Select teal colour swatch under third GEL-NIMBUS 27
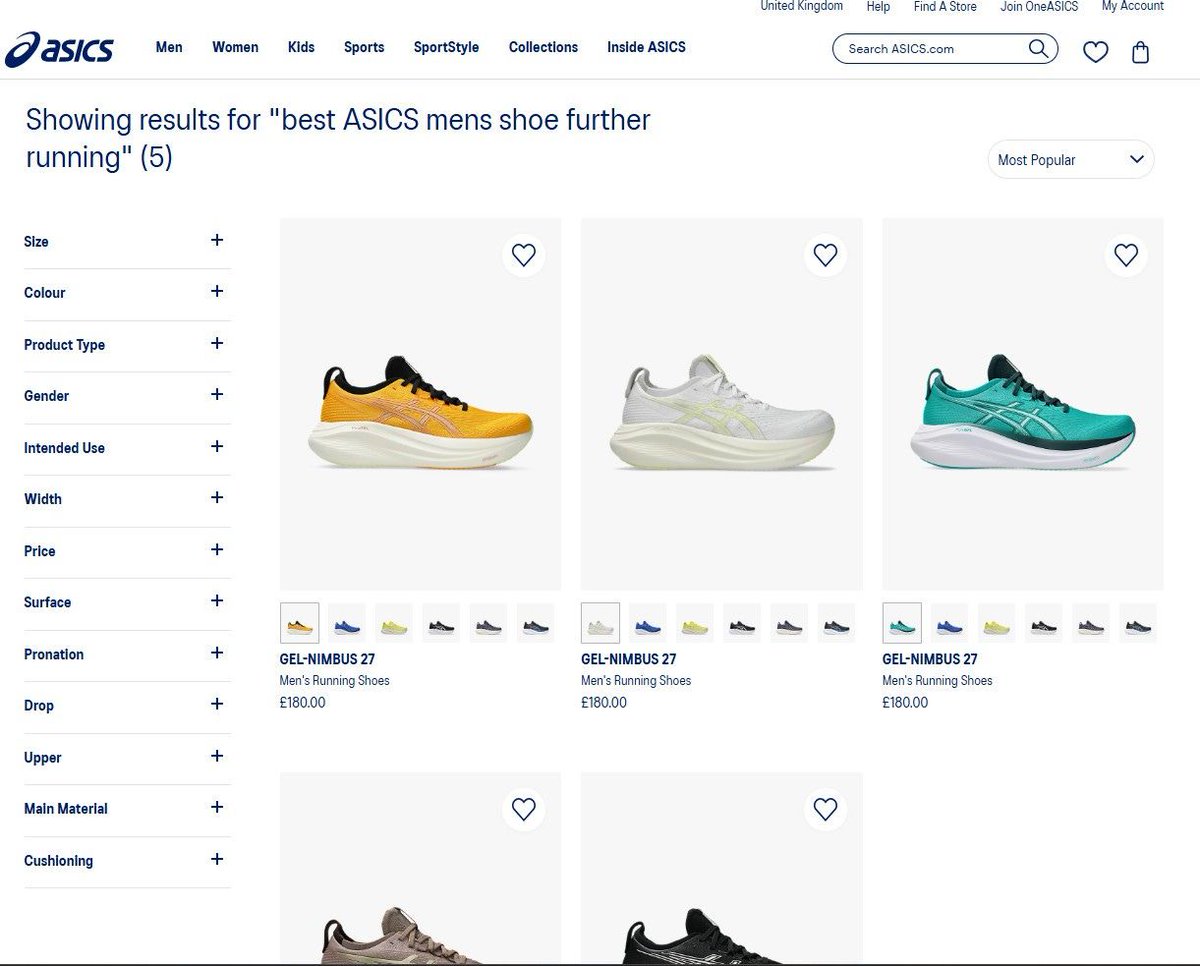The width and height of the screenshot is (1200, 966). [x=902, y=623]
